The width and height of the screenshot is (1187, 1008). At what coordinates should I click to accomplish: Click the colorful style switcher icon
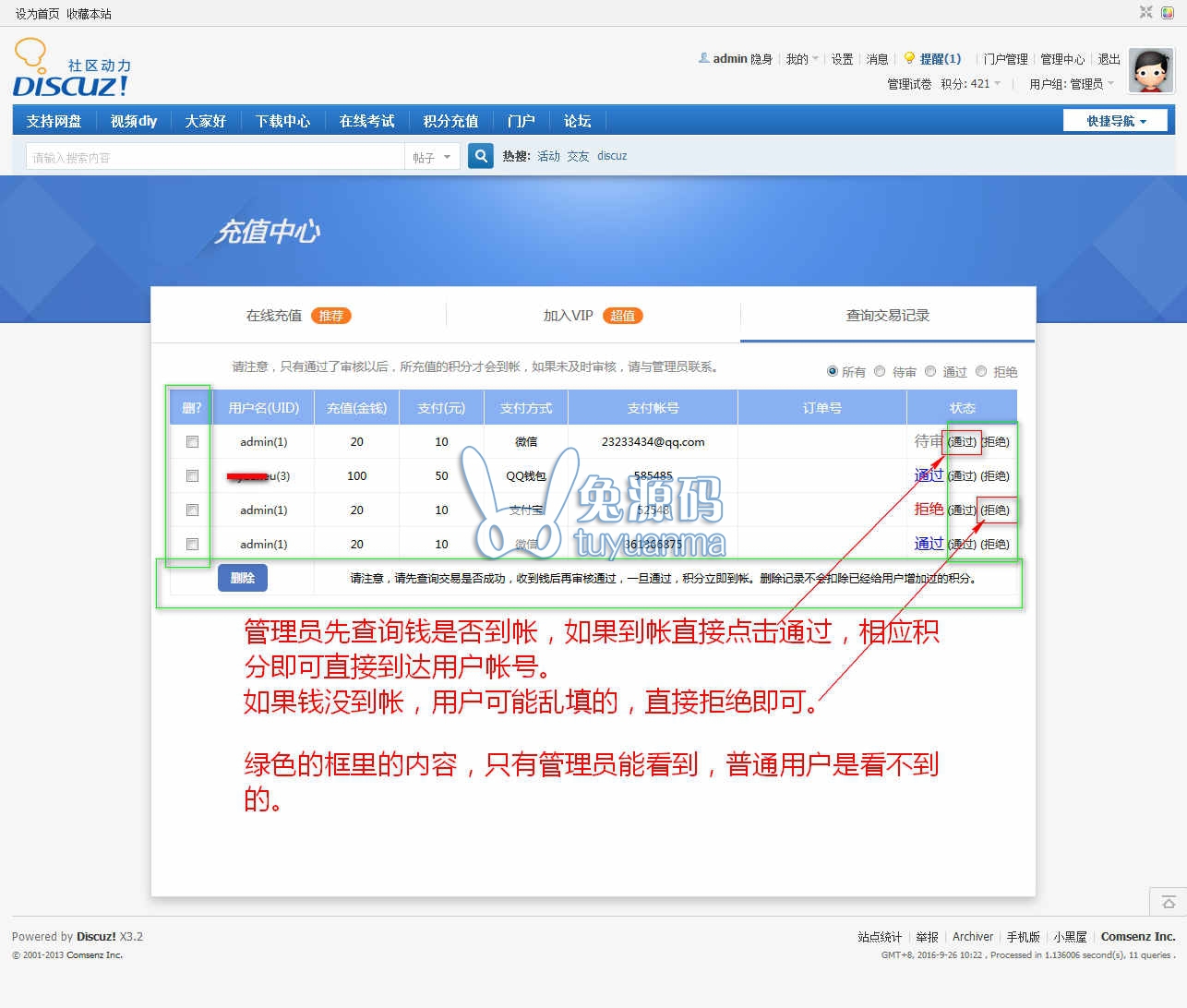click(1168, 13)
